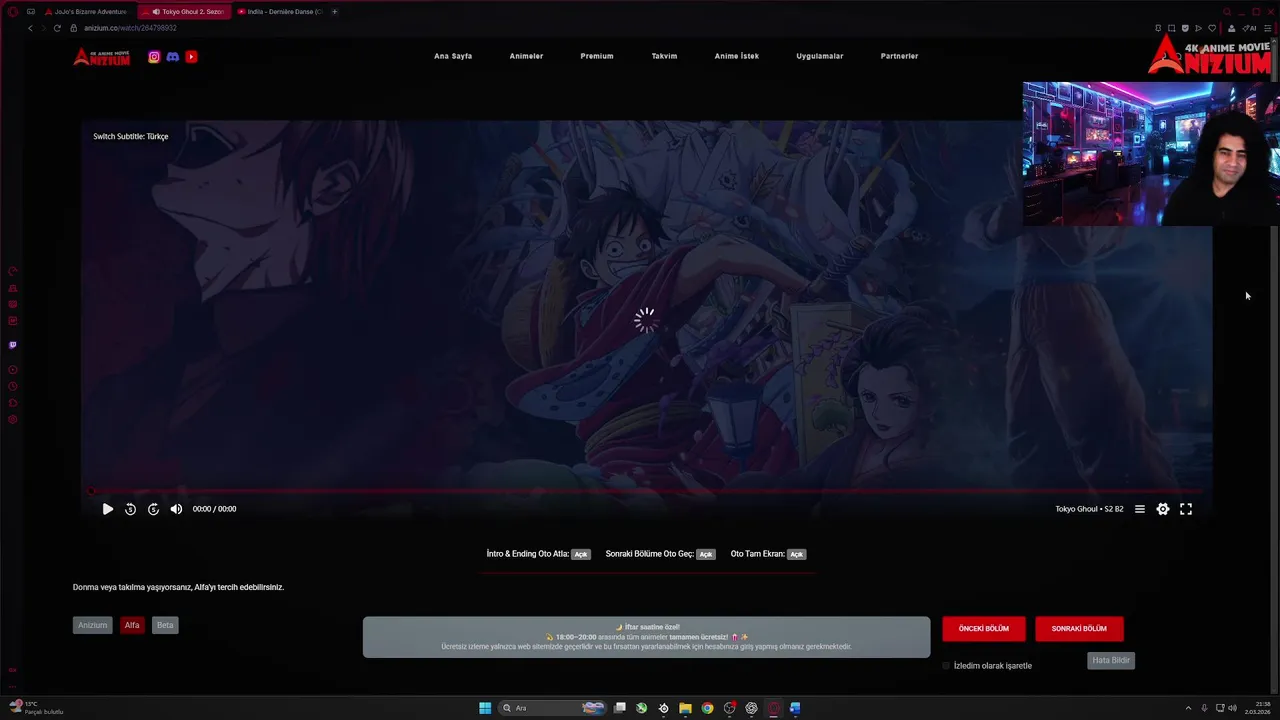The height and width of the screenshot is (720, 1280).
Task: Mute the video player volume
Action: click(176, 509)
